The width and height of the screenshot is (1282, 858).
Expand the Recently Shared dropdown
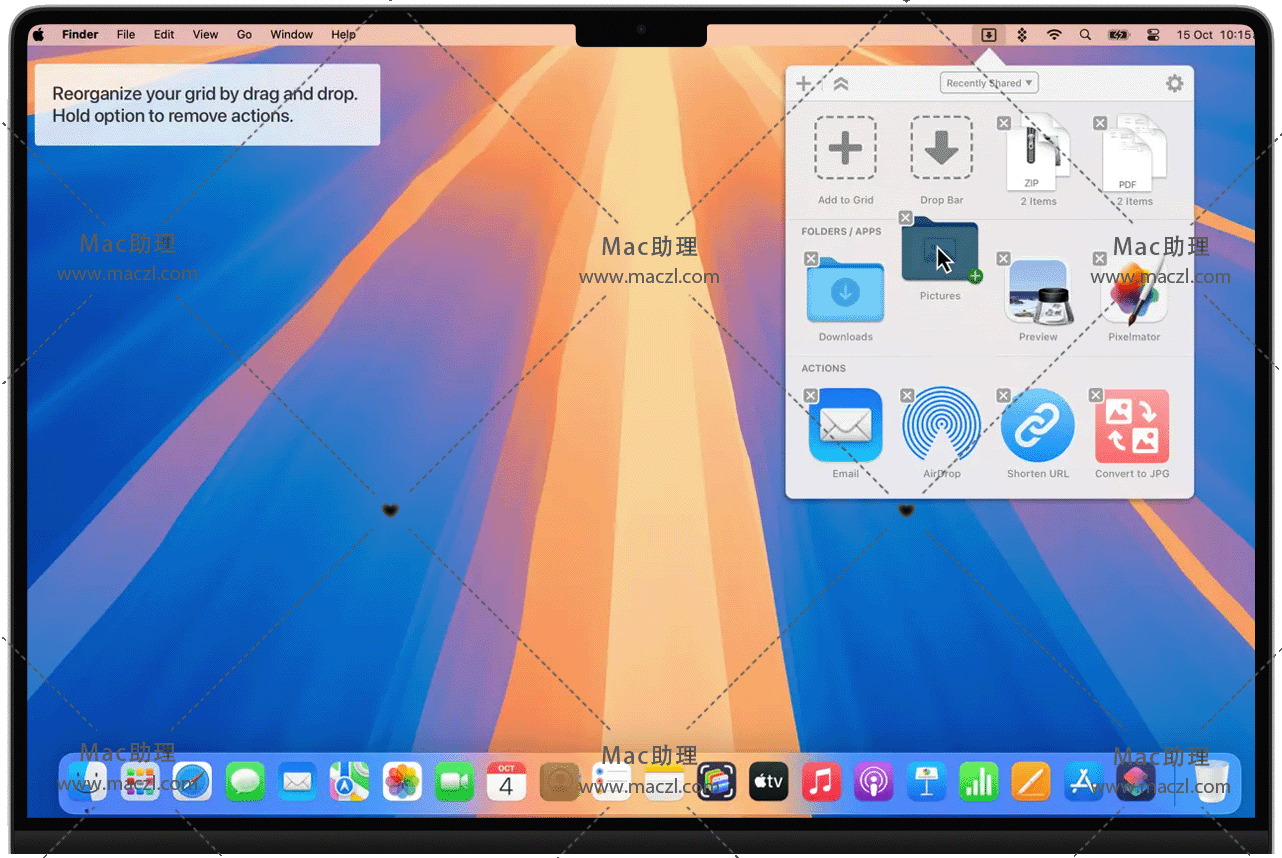point(989,83)
